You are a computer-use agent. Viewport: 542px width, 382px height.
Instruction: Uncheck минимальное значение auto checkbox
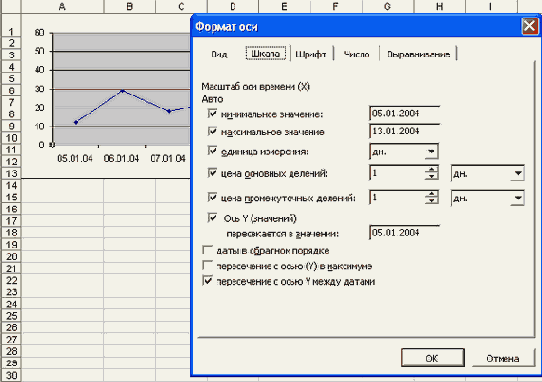tap(212, 113)
